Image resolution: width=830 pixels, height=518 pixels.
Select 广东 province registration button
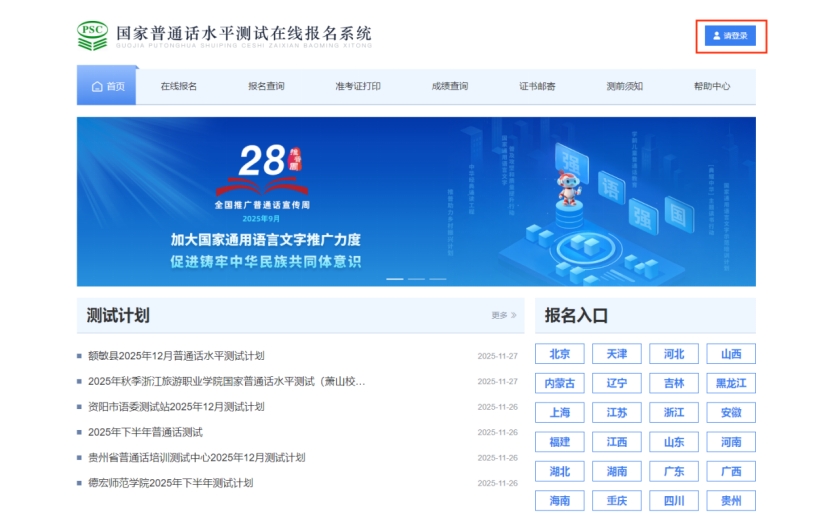[674, 471]
